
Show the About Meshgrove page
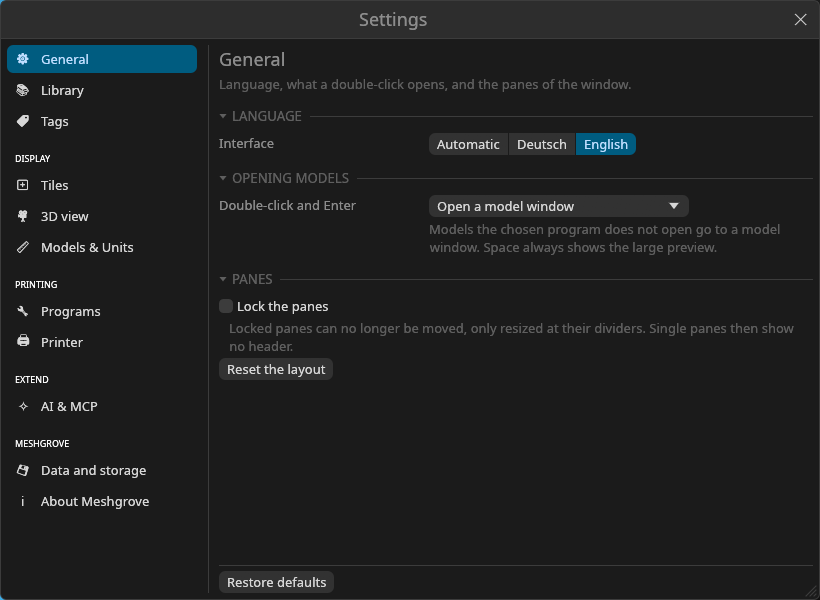(x=102, y=501)
